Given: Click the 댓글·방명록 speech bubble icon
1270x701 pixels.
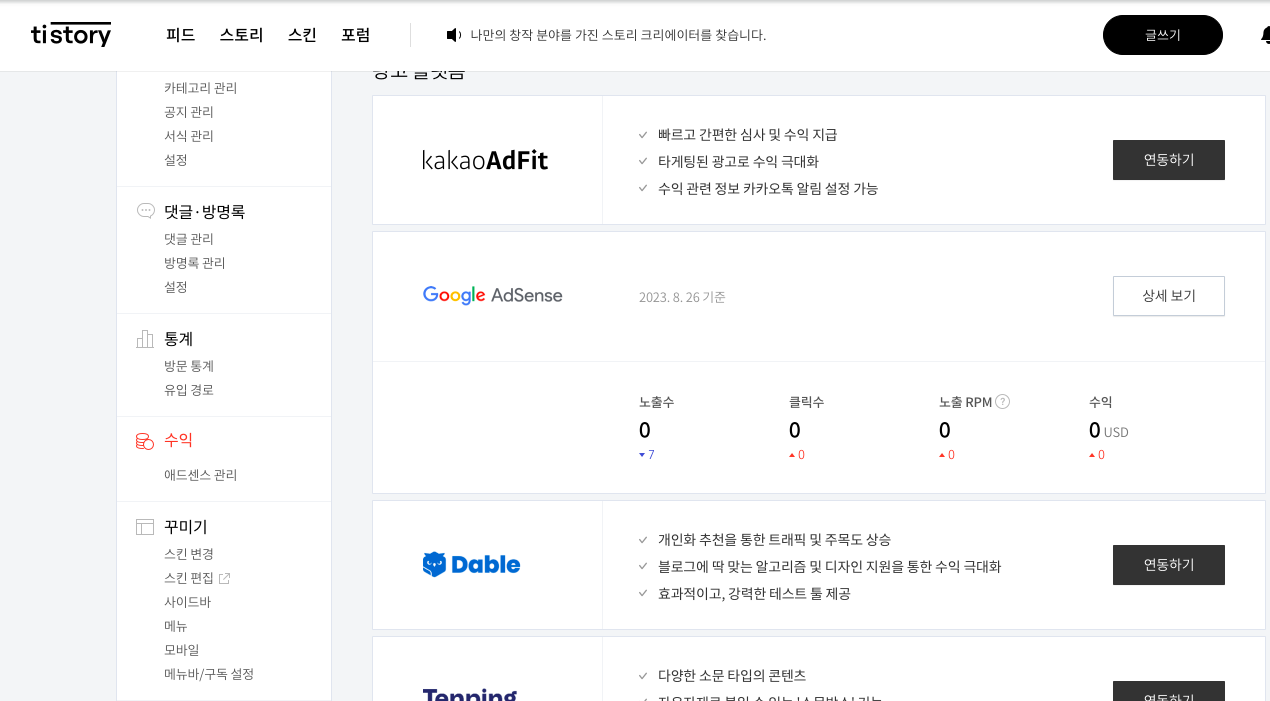Looking at the screenshot, I should point(146,211).
